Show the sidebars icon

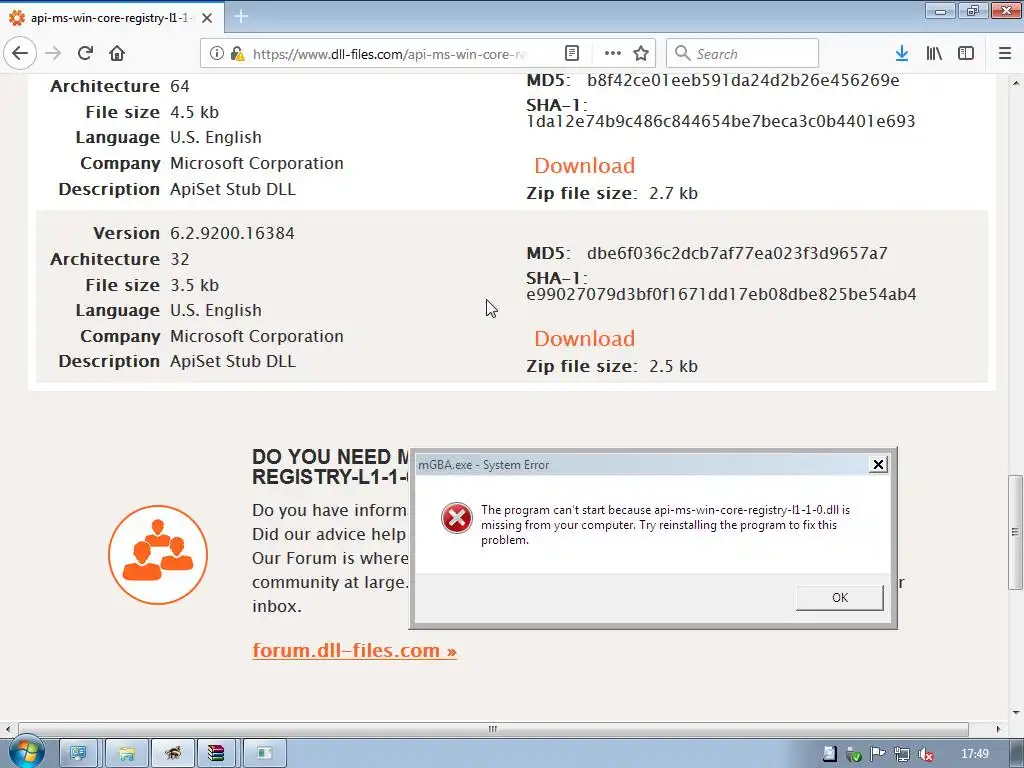(966, 54)
